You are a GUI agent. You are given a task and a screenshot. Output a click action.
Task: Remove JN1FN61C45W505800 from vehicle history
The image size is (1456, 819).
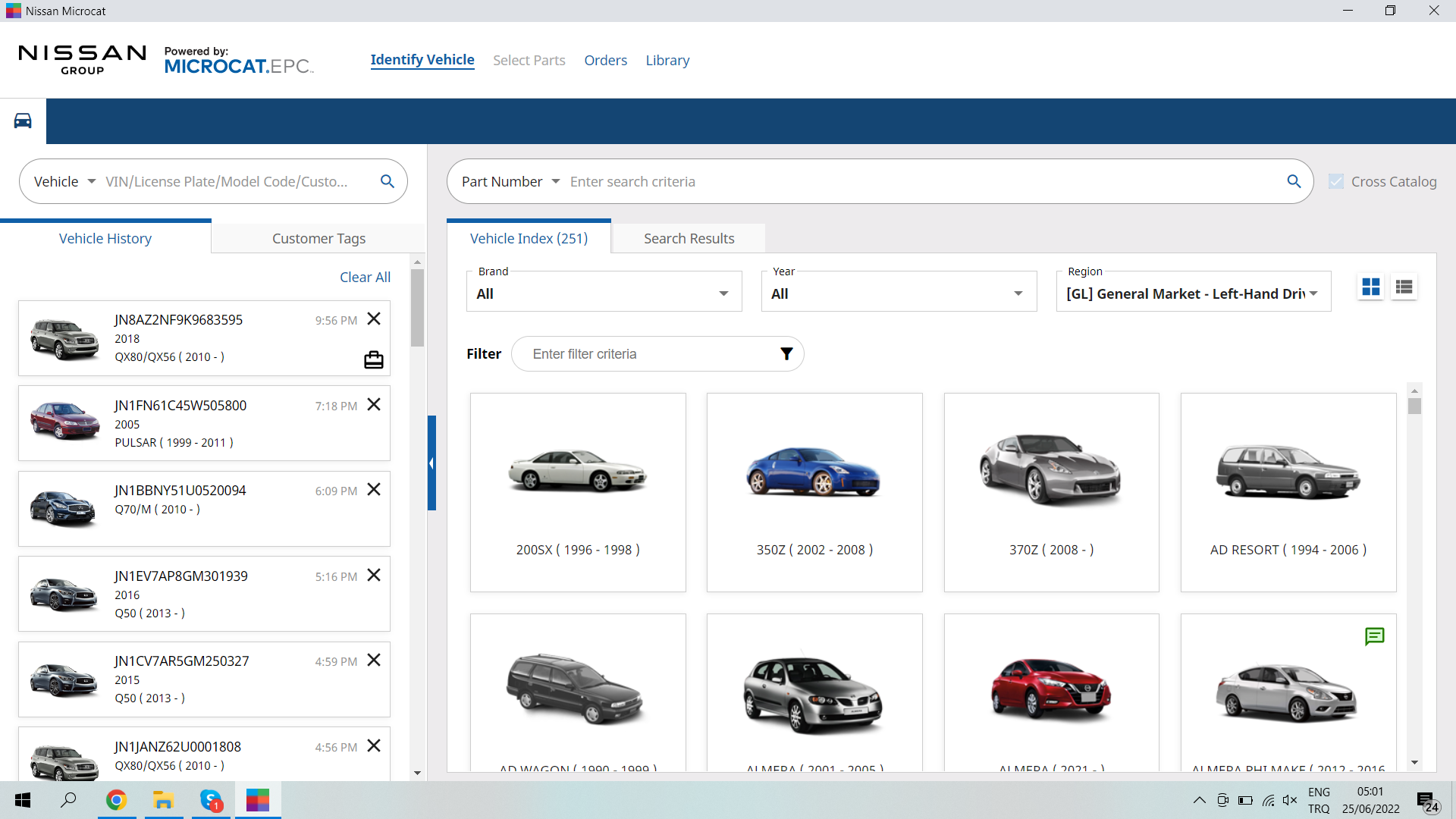pos(374,405)
